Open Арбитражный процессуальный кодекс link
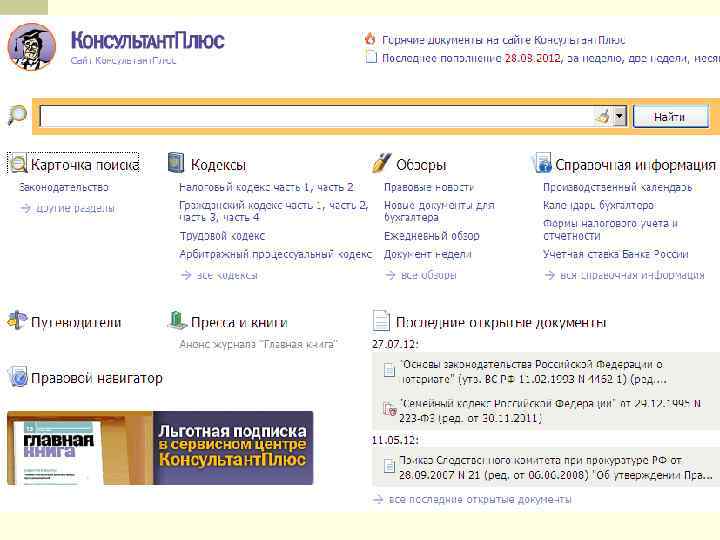The image size is (720, 540). point(276,254)
